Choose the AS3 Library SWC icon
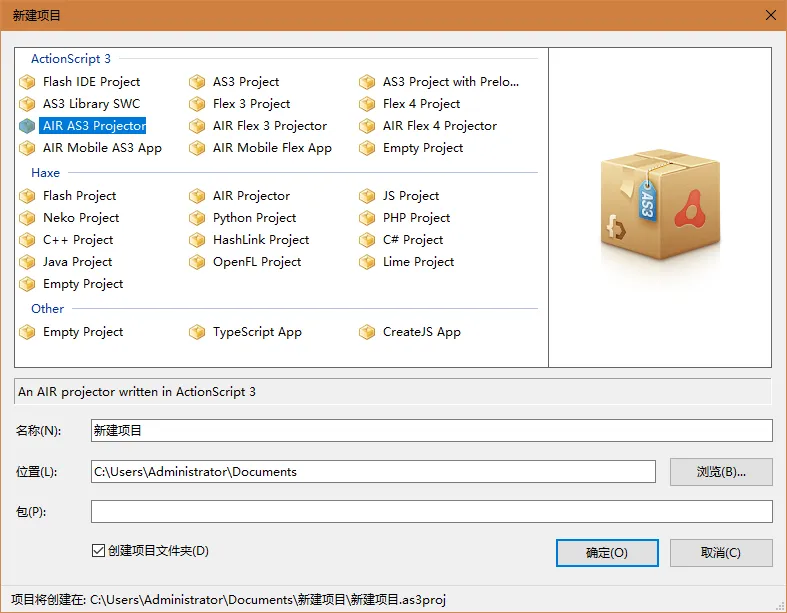This screenshot has width=787, height=613. [27, 104]
